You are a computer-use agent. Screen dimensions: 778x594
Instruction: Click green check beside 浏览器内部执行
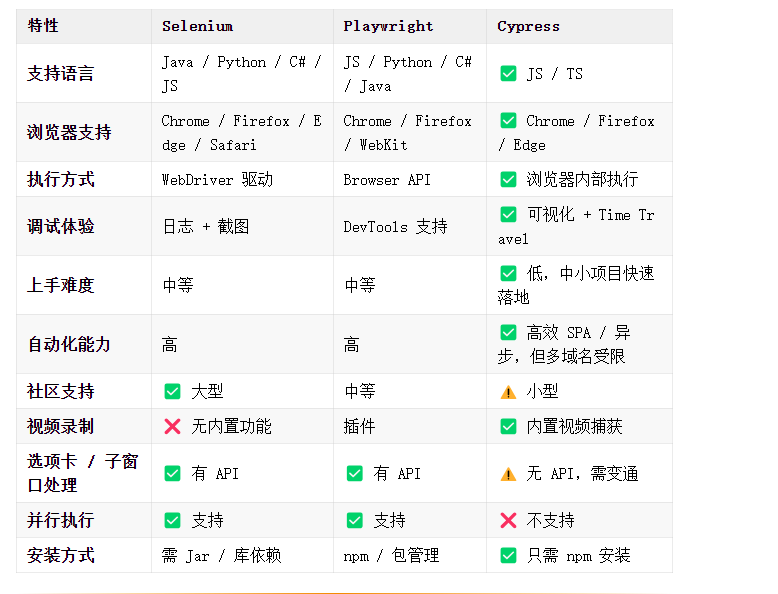[508, 179]
